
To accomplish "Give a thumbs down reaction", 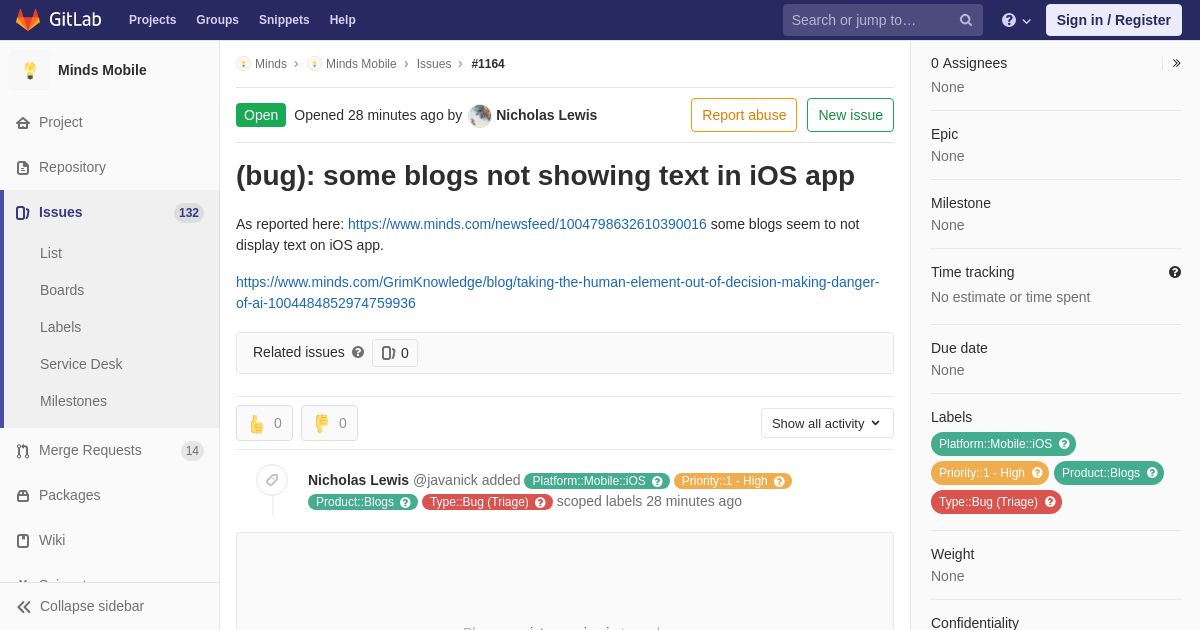I will pos(329,423).
